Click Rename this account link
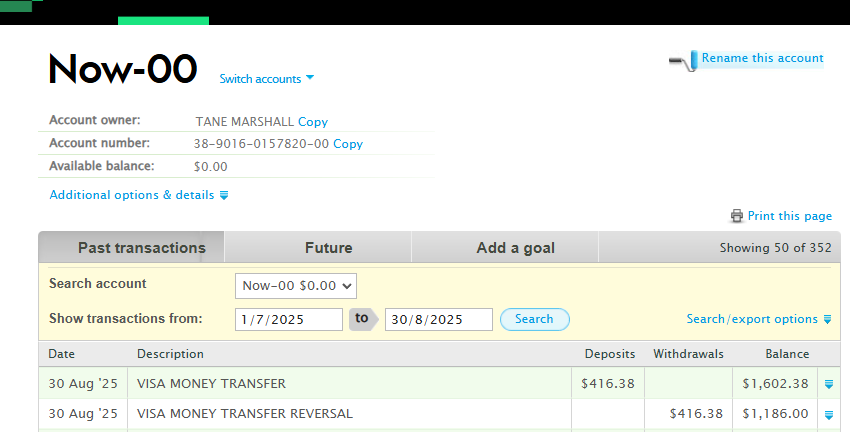Screen dimensions: 850x432 coord(762,58)
